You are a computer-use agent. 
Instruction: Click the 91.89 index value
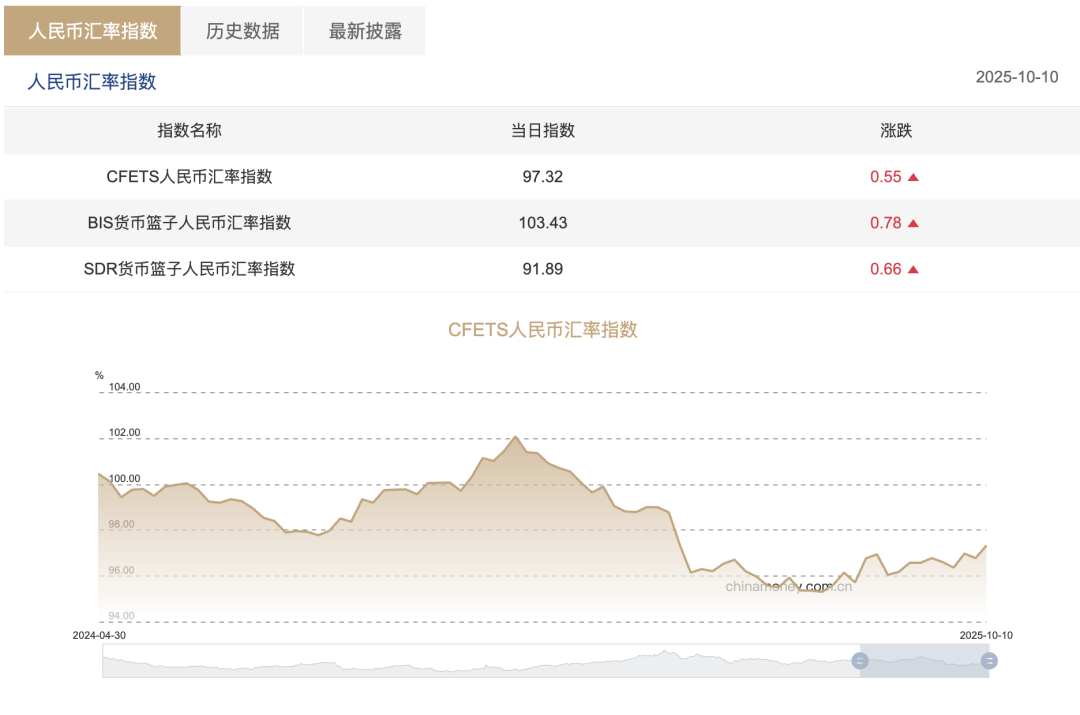(x=543, y=269)
